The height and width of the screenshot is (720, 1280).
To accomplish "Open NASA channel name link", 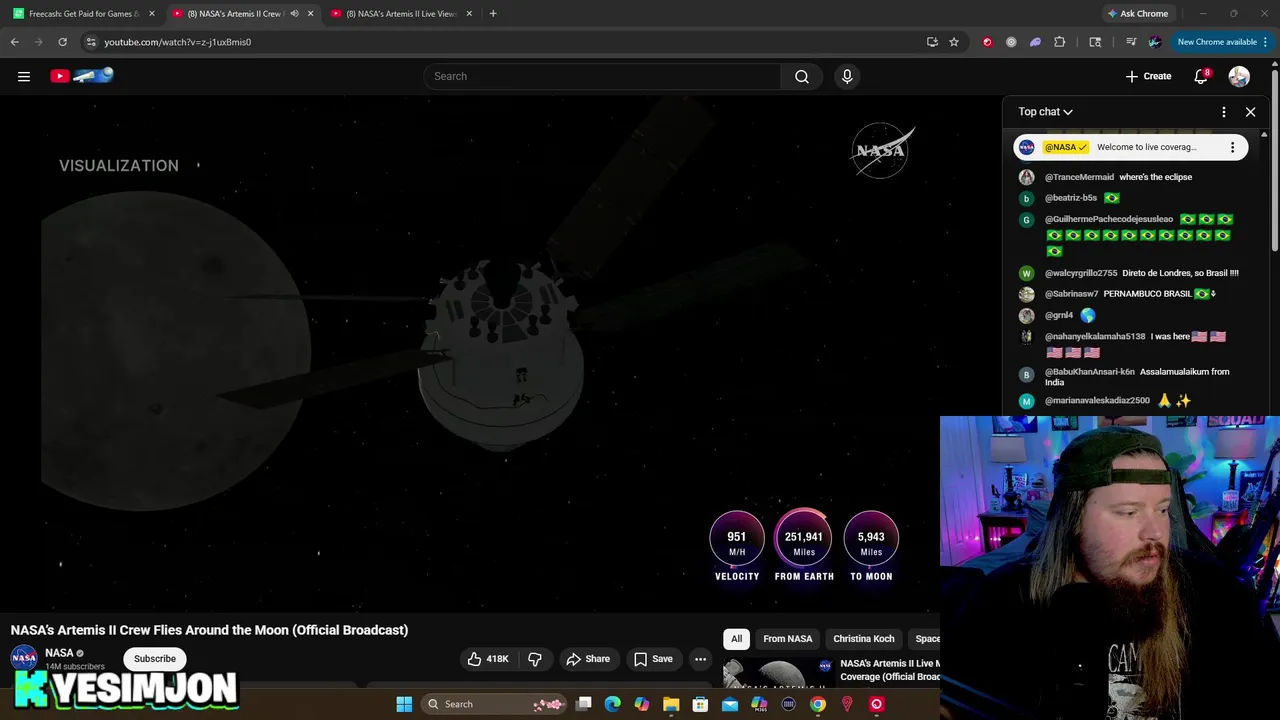I will 59,653.
